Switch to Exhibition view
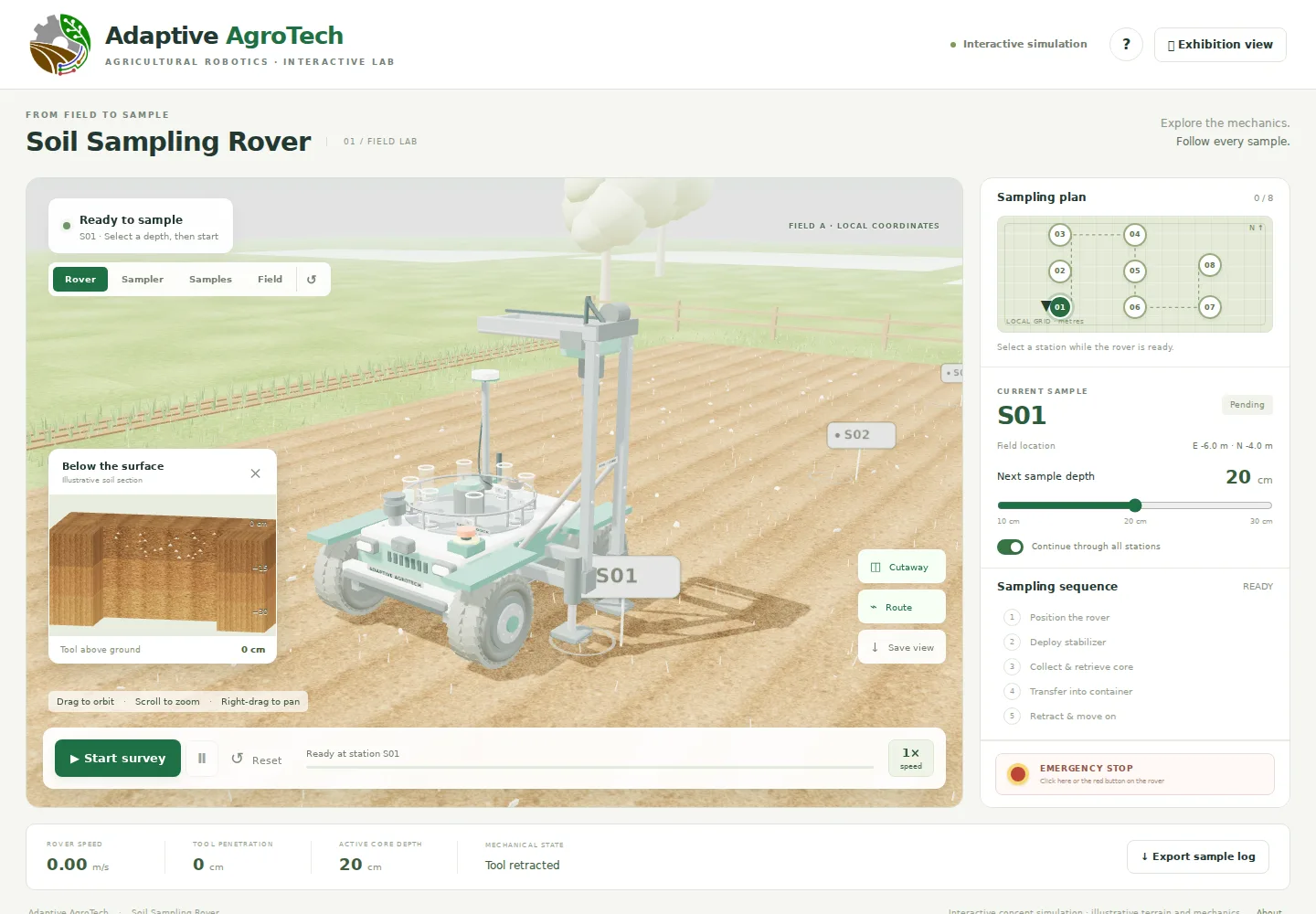 click(x=1220, y=44)
